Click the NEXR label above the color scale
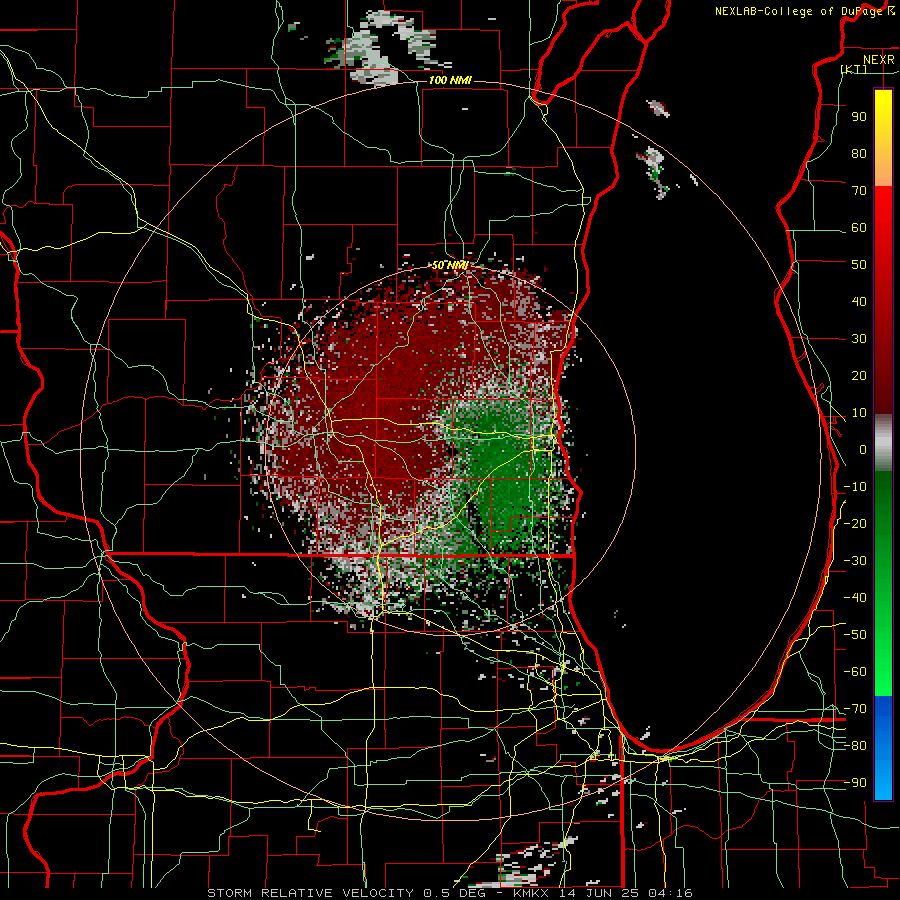The width and height of the screenshot is (900, 900). [879, 60]
